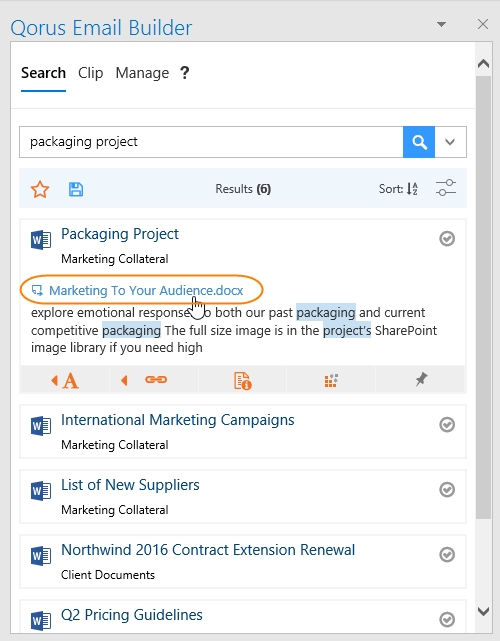500x641 pixels.
Task: Click the scrollbar up arrow
Action: point(483,63)
